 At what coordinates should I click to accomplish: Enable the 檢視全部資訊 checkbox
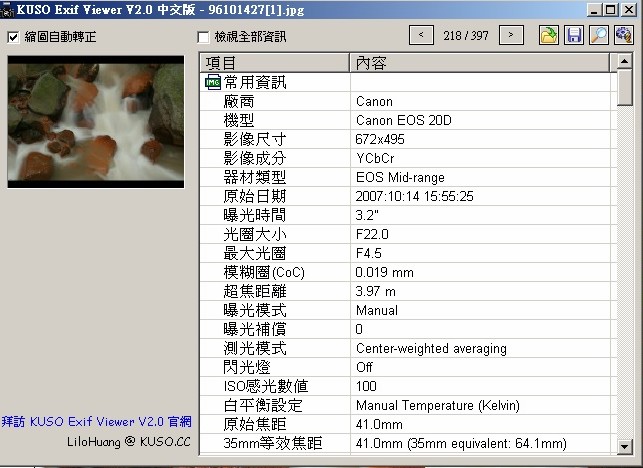coord(203,37)
